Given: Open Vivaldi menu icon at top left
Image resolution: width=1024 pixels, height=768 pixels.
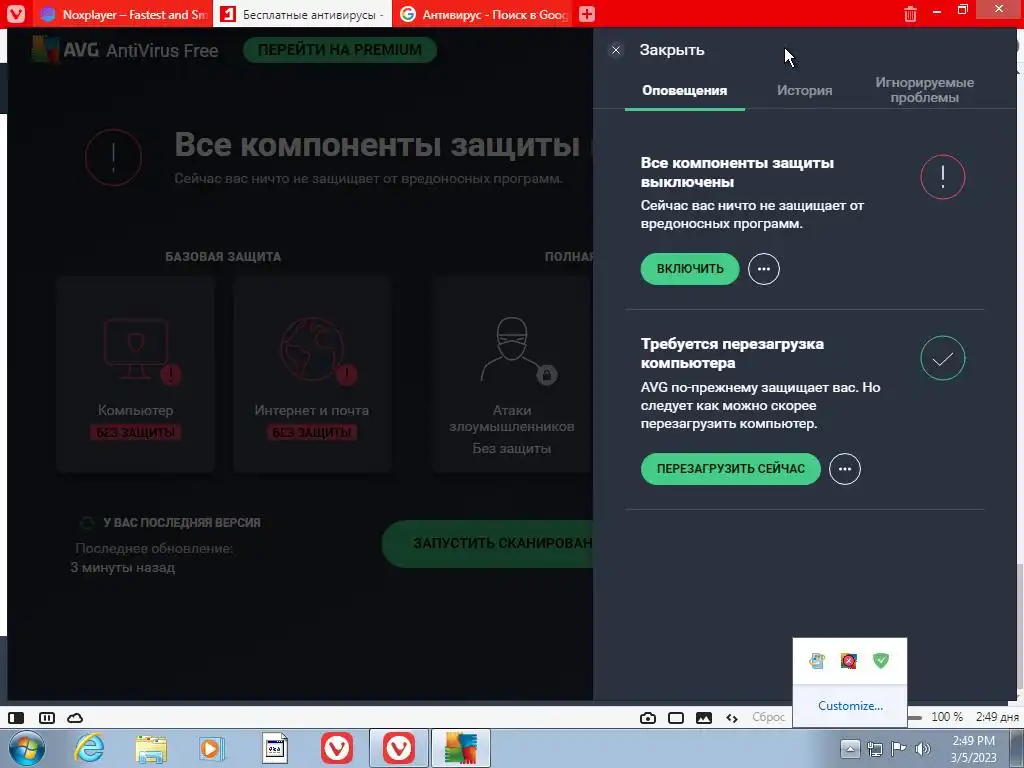Looking at the screenshot, I should click(x=16, y=14).
